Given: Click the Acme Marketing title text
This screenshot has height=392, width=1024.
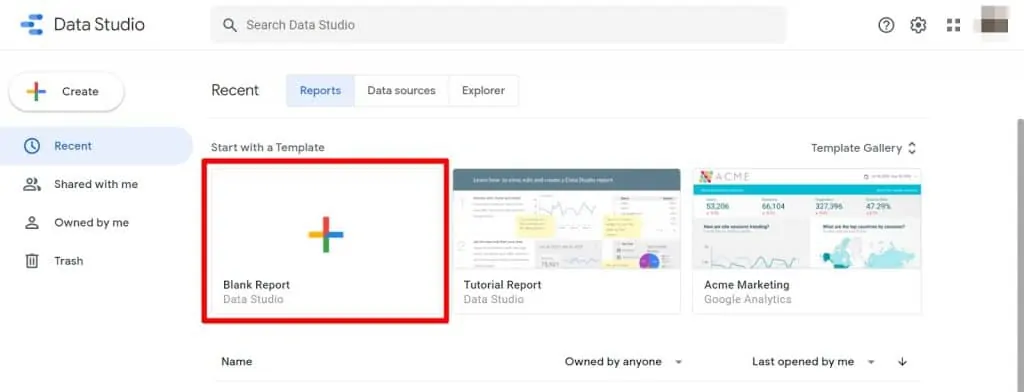Looking at the screenshot, I should coord(746,285).
